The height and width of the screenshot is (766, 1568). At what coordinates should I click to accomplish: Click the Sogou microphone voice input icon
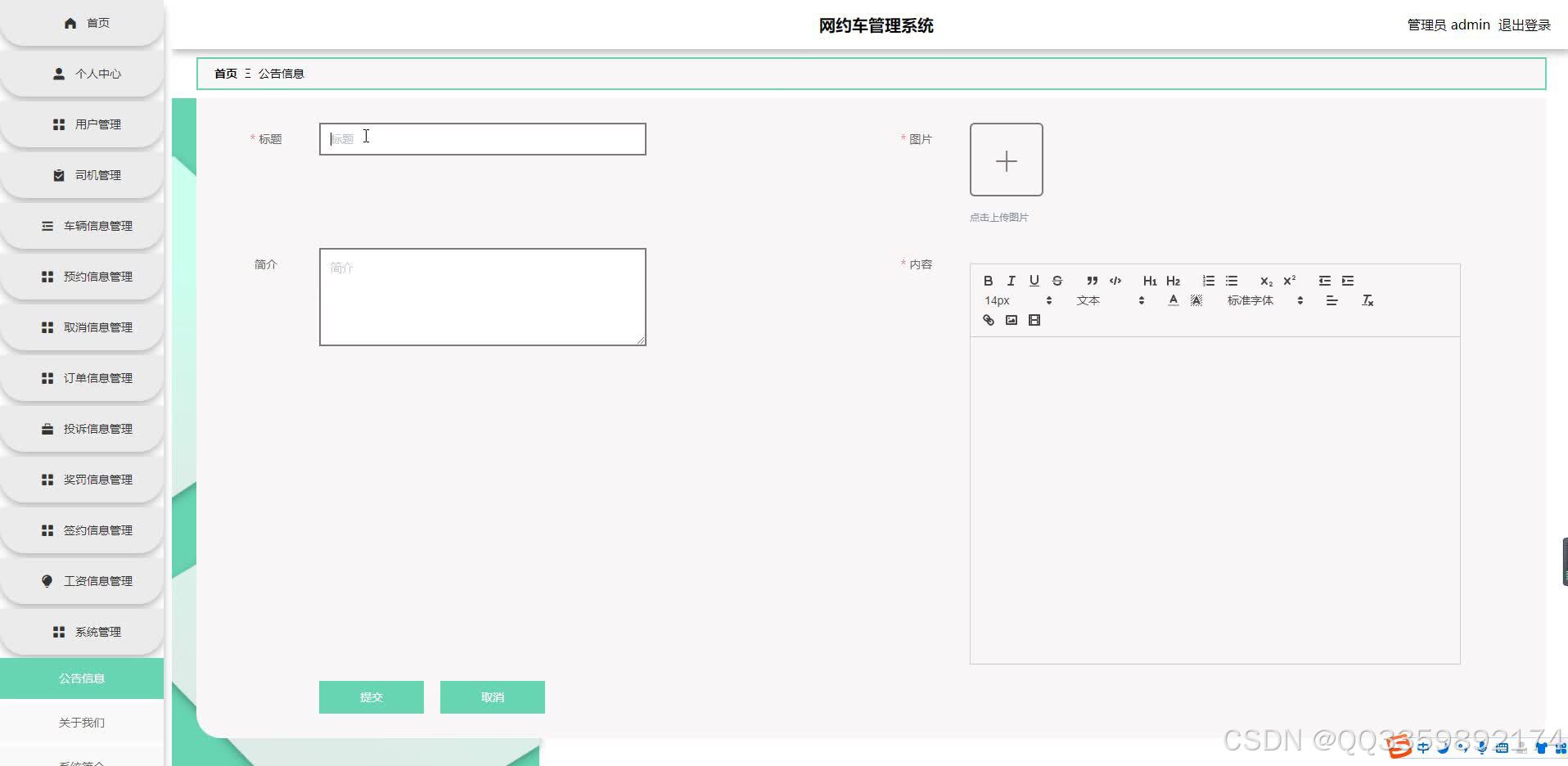pyautogui.click(x=1482, y=746)
